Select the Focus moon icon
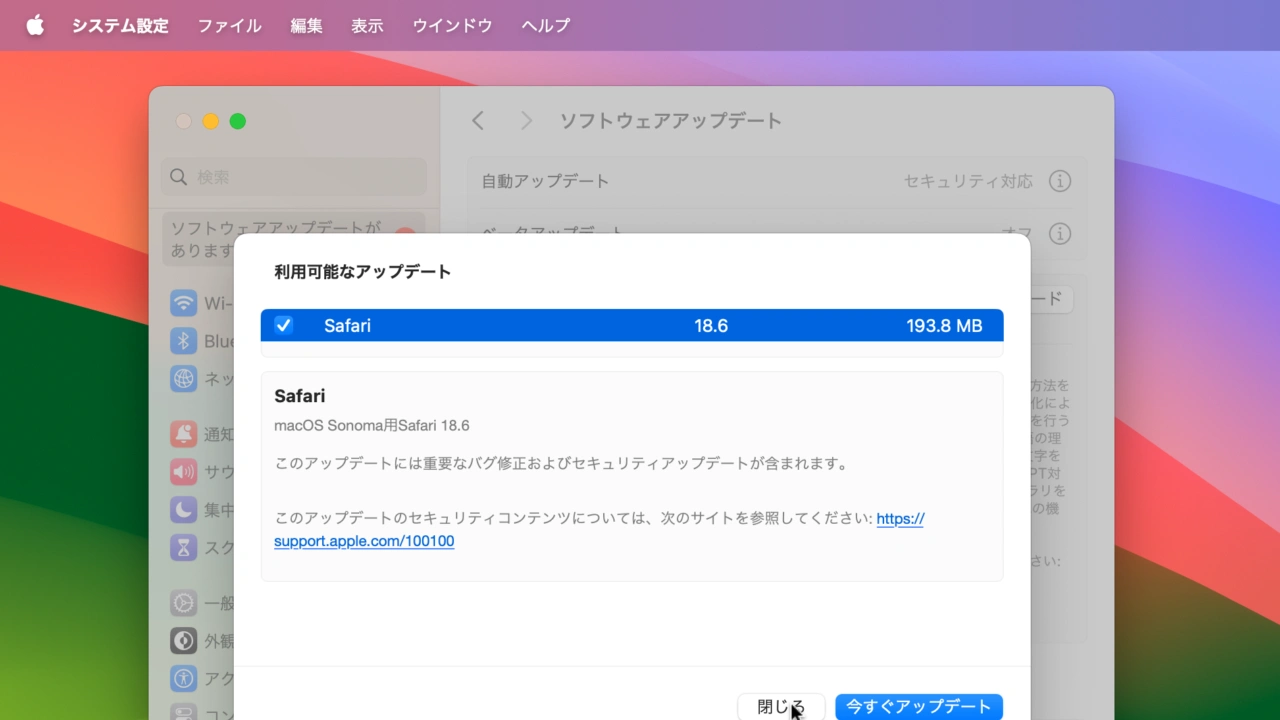The height and width of the screenshot is (720, 1280). tap(183, 510)
